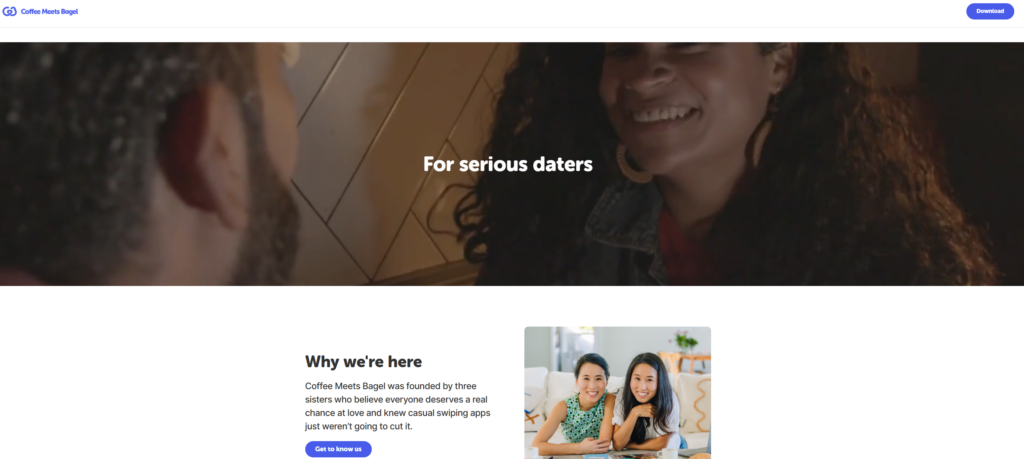Viewport: 1024px width, 459px height.
Task: Click the Why we're here heading
Action: point(363,361)
